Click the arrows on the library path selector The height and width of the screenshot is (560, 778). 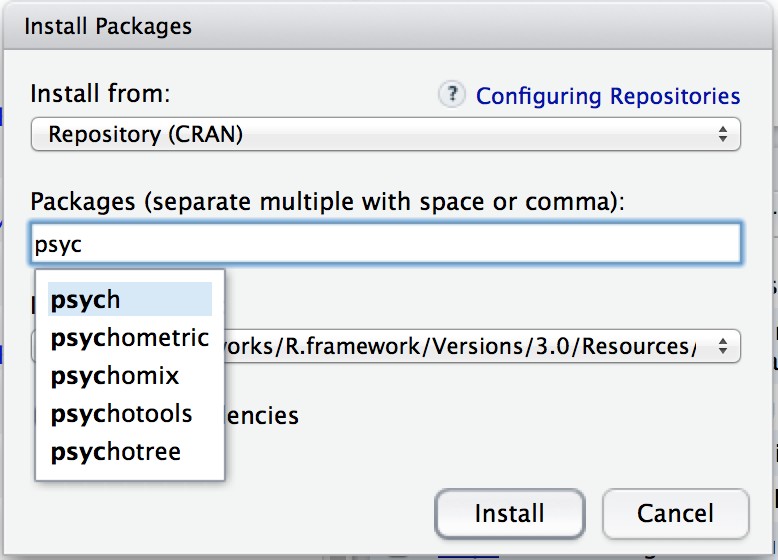[722, 346]
